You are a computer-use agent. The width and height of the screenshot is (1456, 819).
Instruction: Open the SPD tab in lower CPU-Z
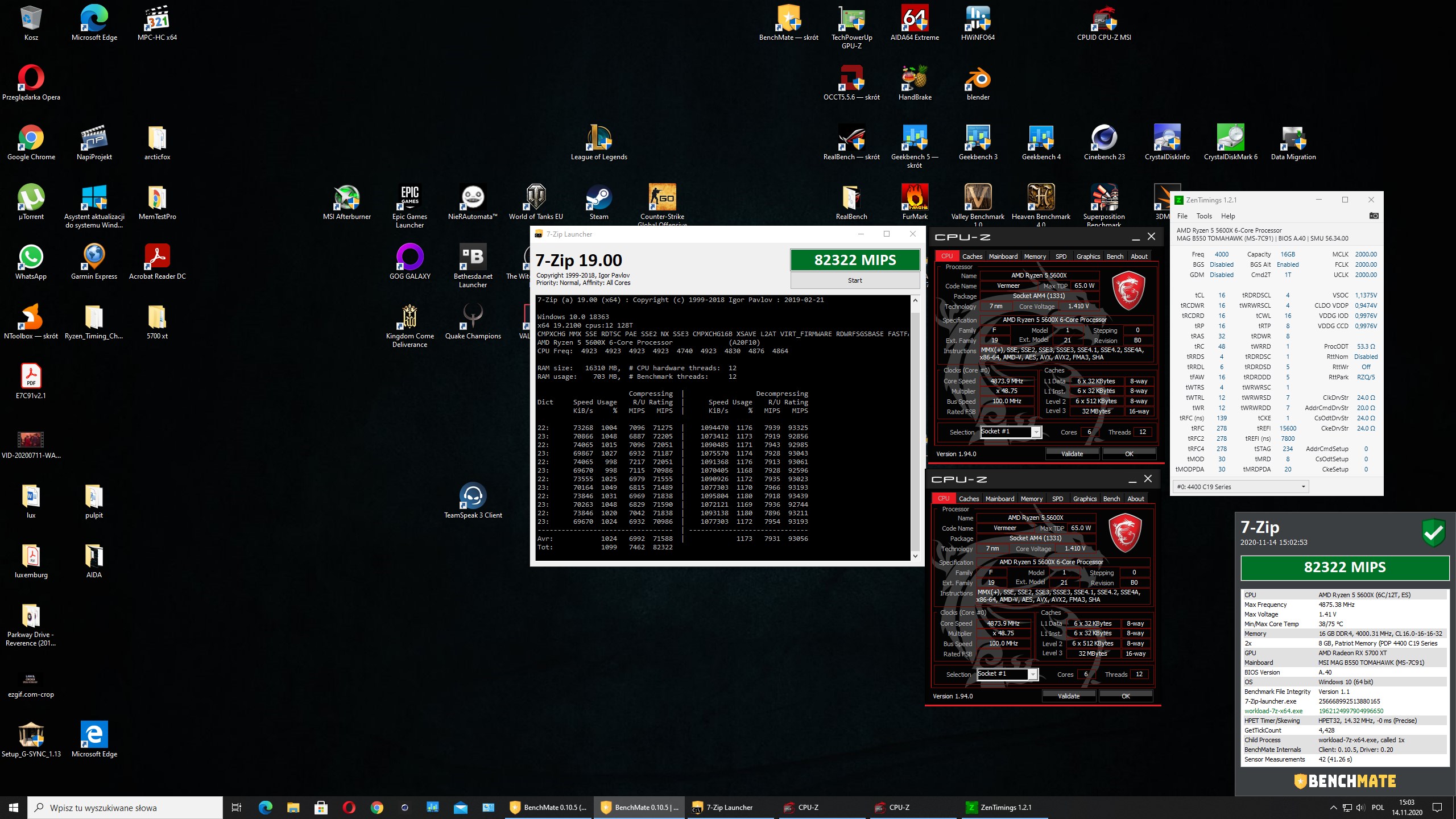1057,499
